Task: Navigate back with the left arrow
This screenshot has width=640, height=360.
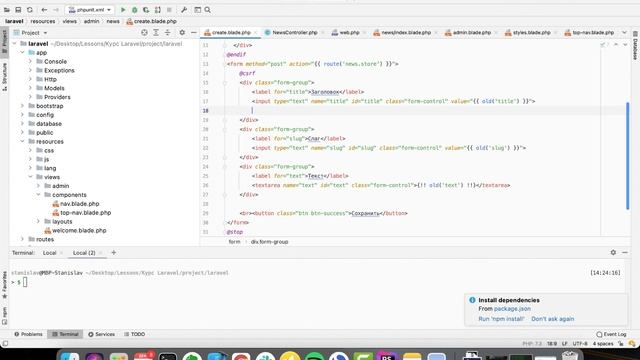Action: tap(44, 10)
